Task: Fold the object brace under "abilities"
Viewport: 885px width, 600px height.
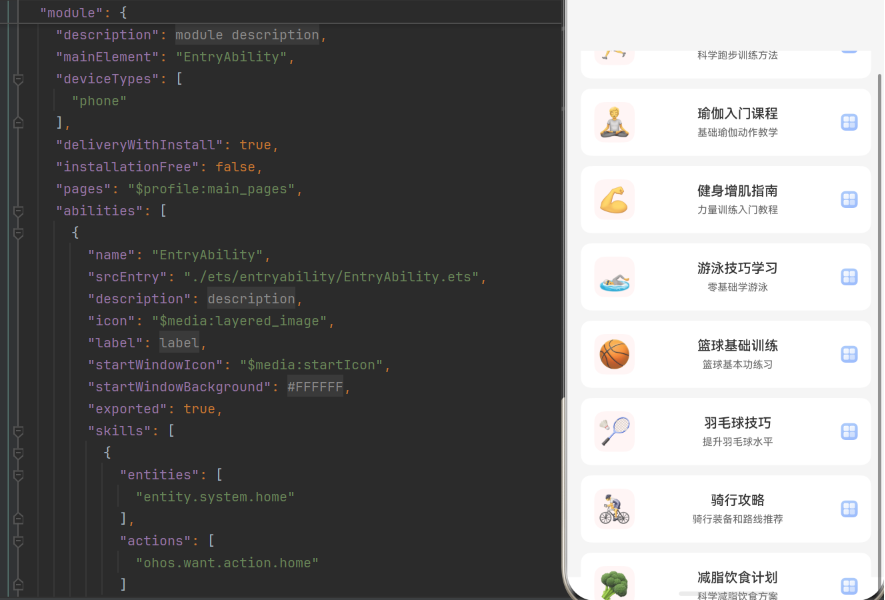Action: [18, 233]
